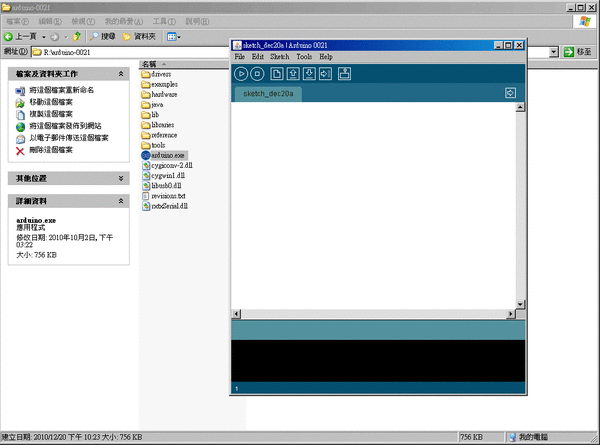This screenshot has width=600, height=445.
Task: Open the Explorer Help (說明) menu
Action: coord(197,21)
